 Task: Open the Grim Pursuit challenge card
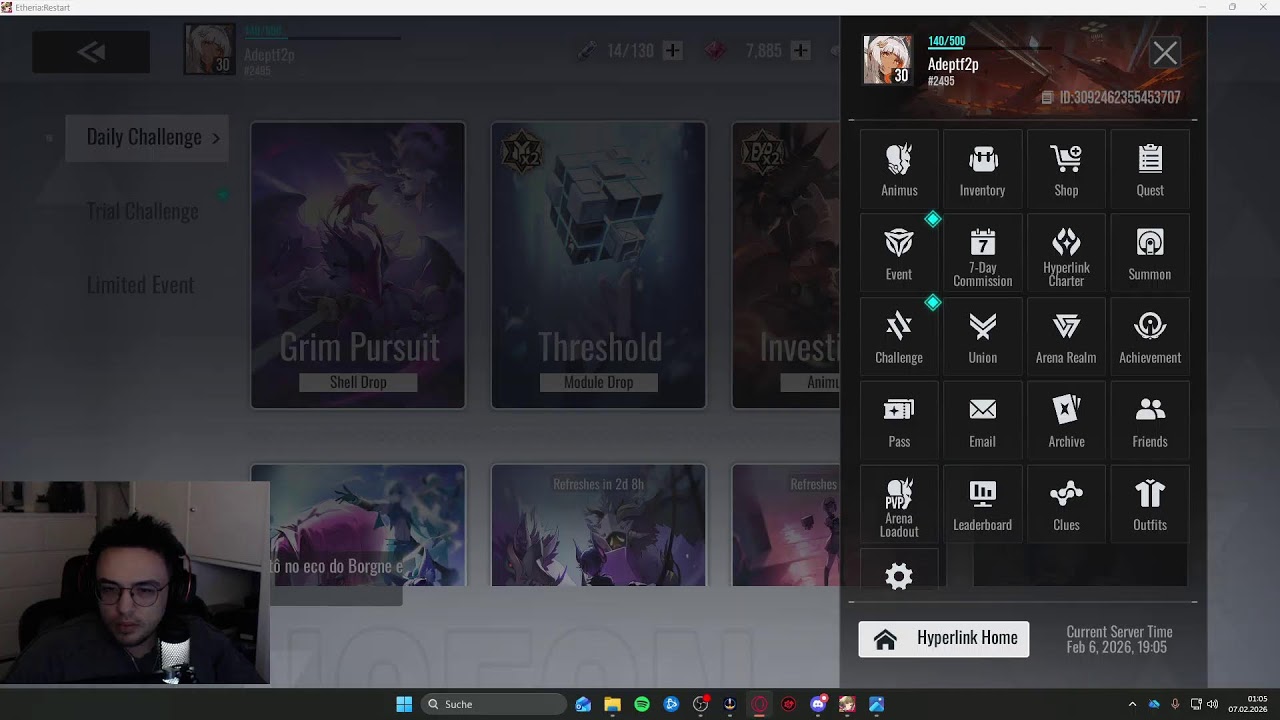point(358,265)
